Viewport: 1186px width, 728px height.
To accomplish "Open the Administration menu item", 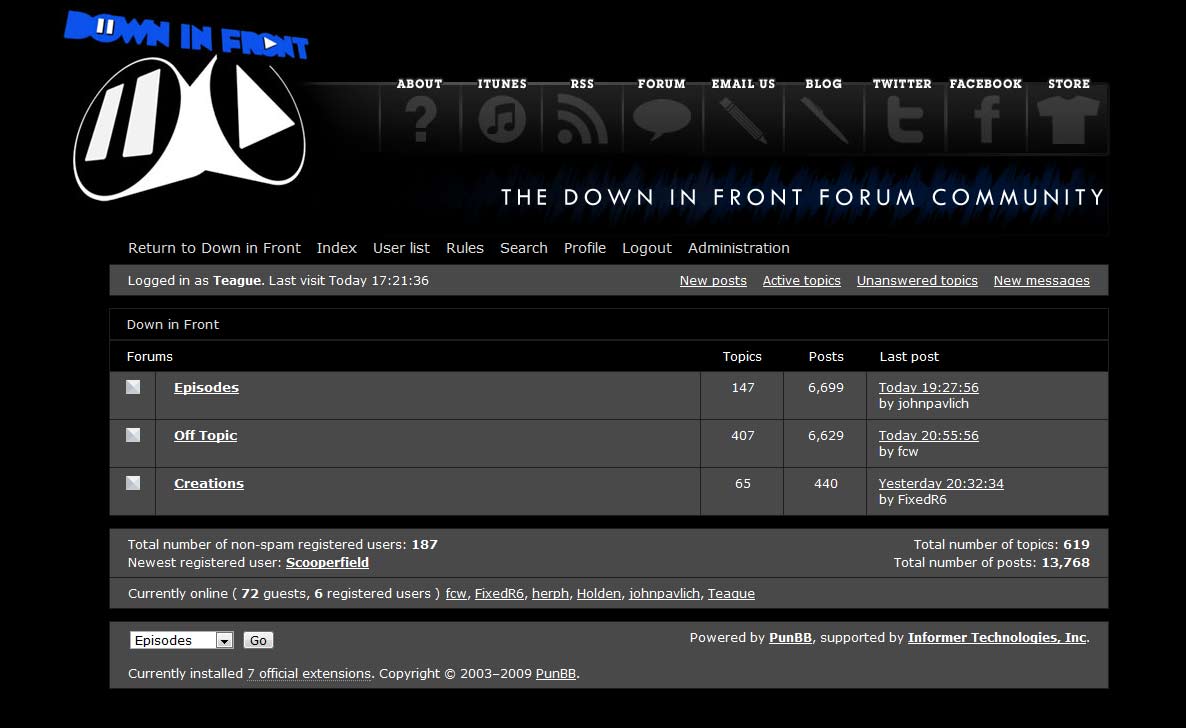I will 738,248.
